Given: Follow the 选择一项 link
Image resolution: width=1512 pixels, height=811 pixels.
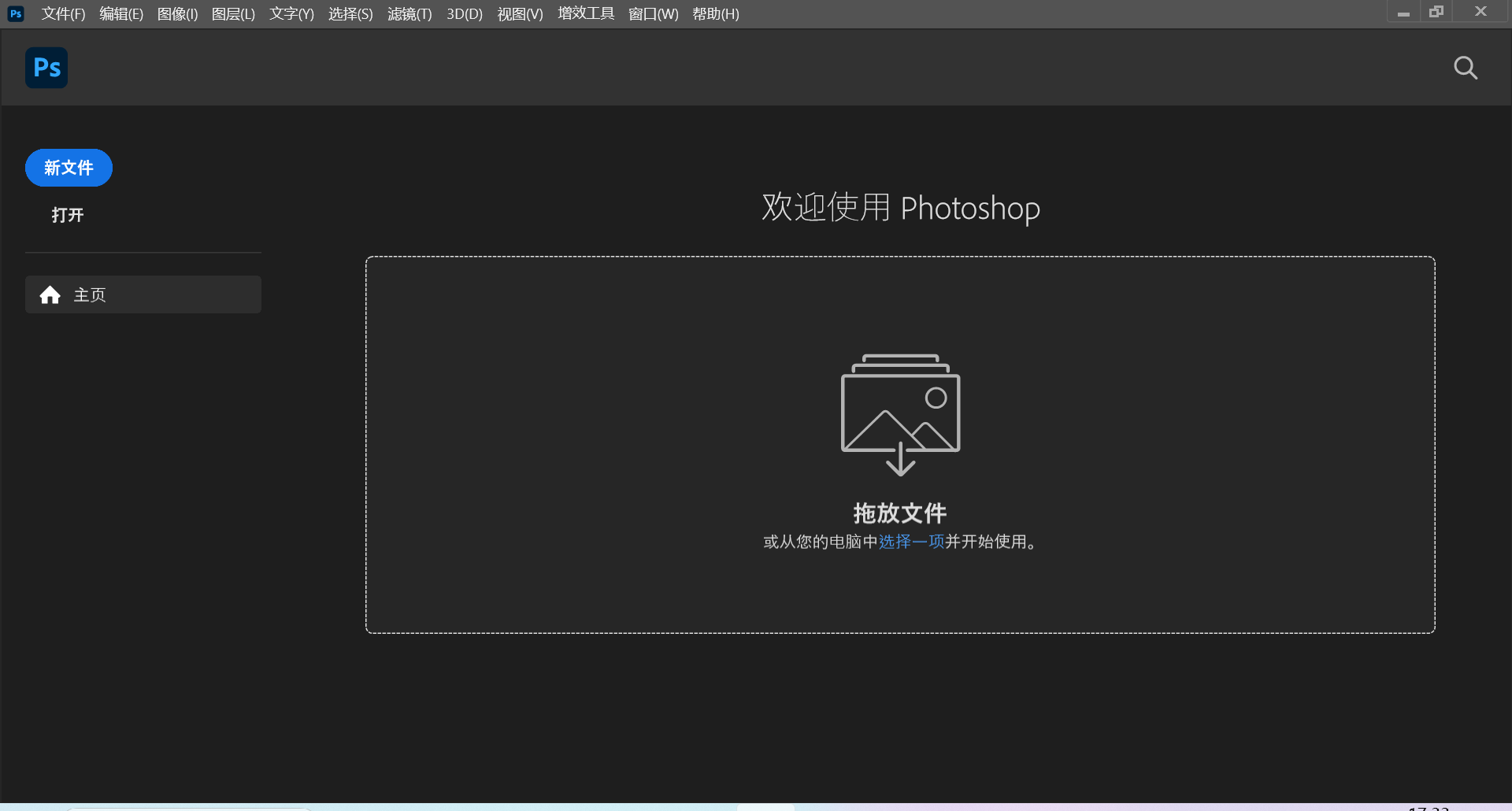Looking at the screenshot, I should (x=911, y=542).
